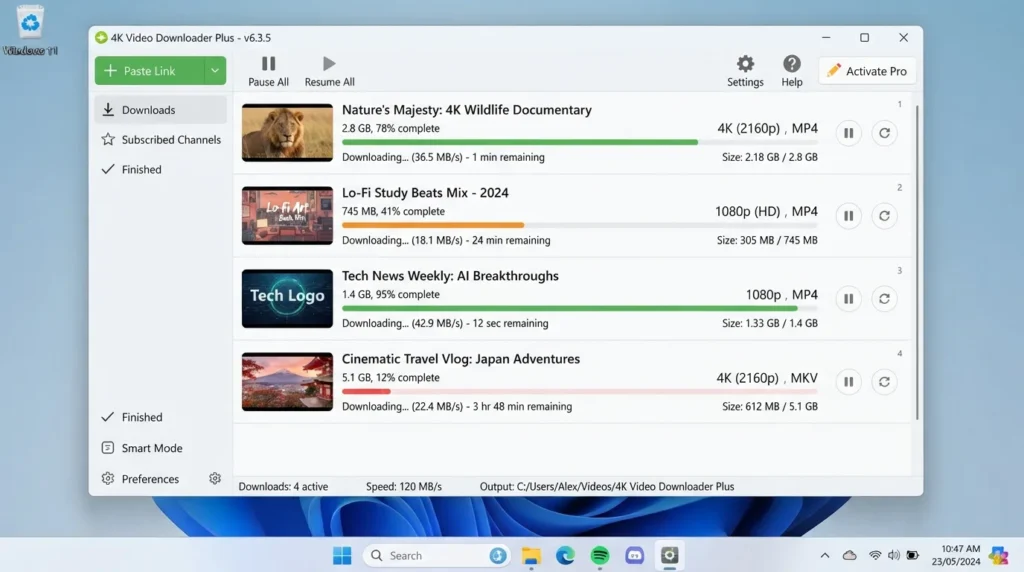This screenshot has height=572, width=1024.
Task: Pause Tech News Weekly download
Action: point(848,299)
